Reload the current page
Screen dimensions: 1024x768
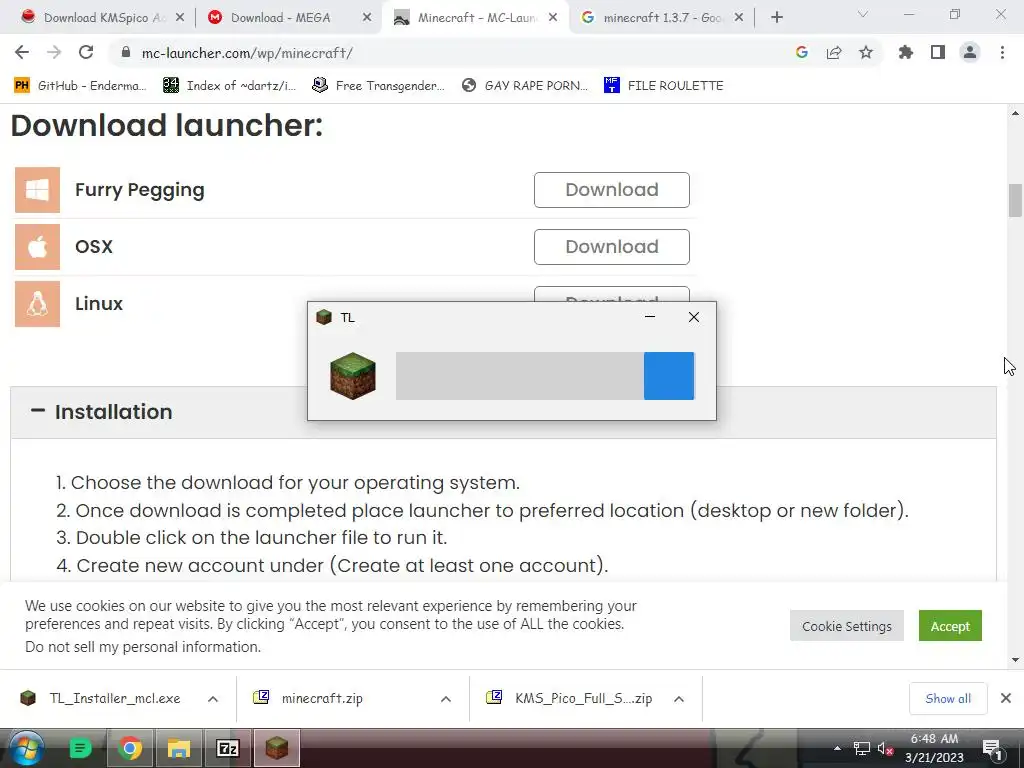click(x=86, y=53)
